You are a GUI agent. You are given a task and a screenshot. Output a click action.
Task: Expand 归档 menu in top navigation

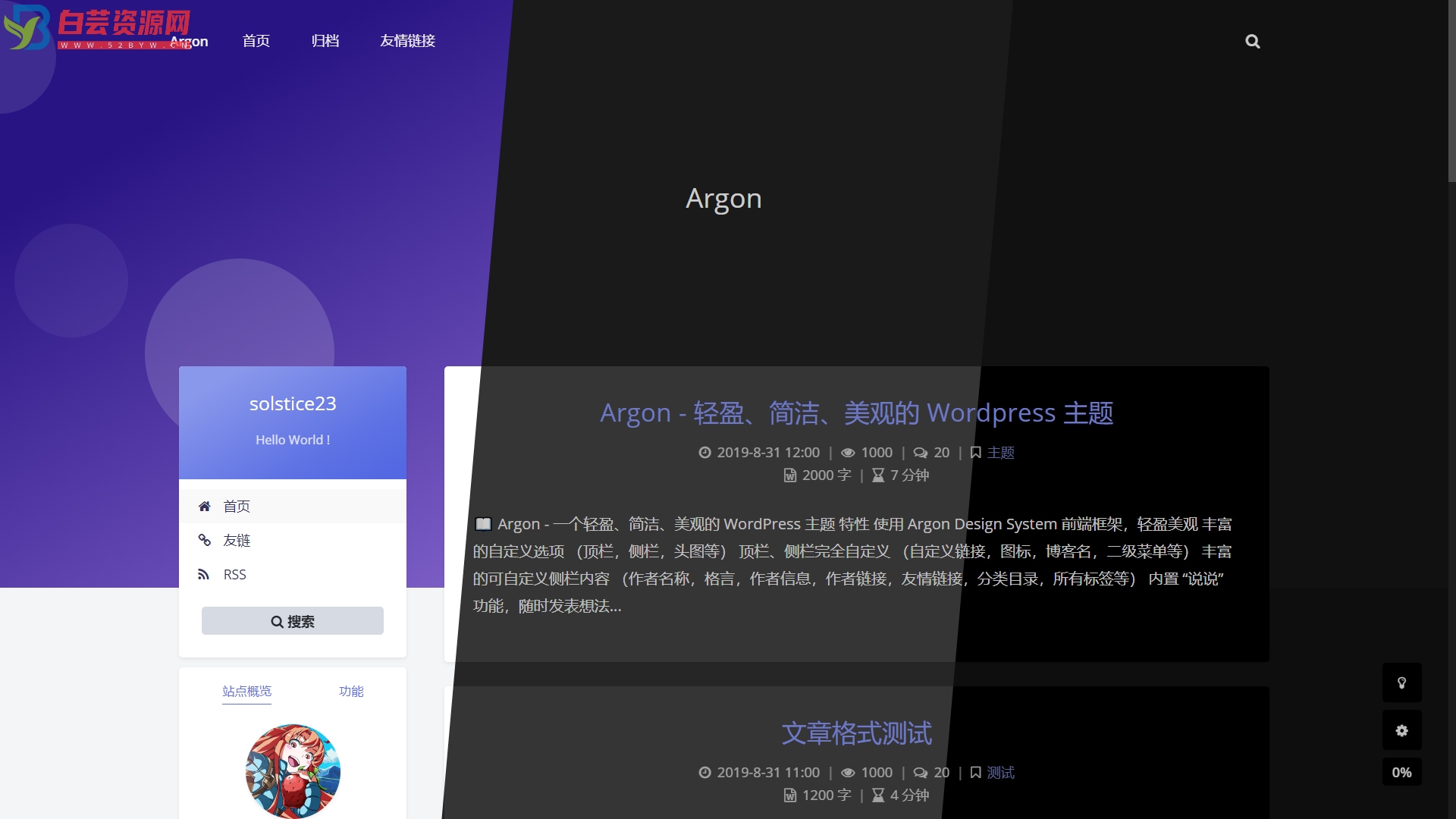pyautogui.click(x=324, y=40)
